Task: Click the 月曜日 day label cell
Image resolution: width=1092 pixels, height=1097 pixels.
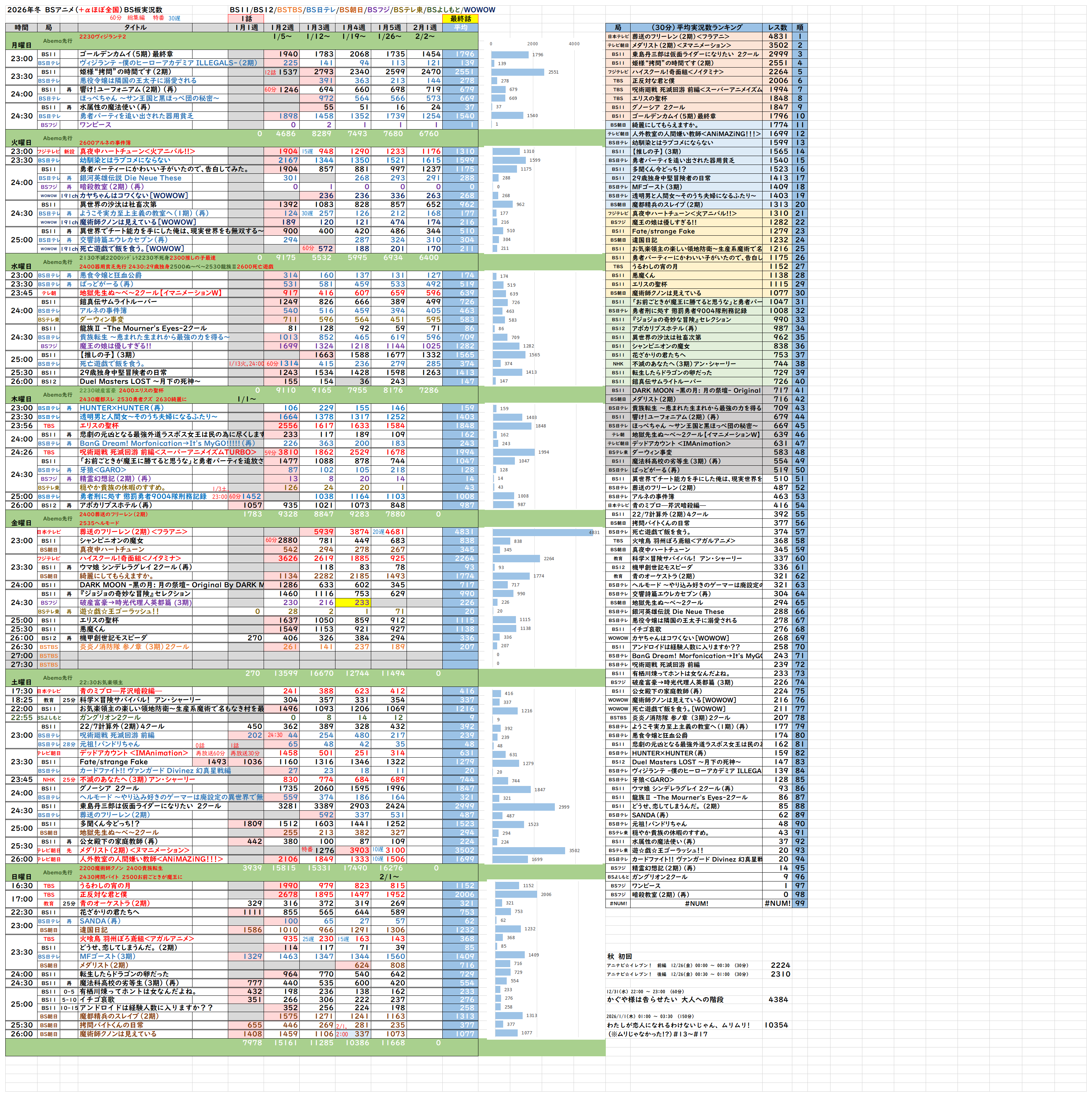Action: 22,45
